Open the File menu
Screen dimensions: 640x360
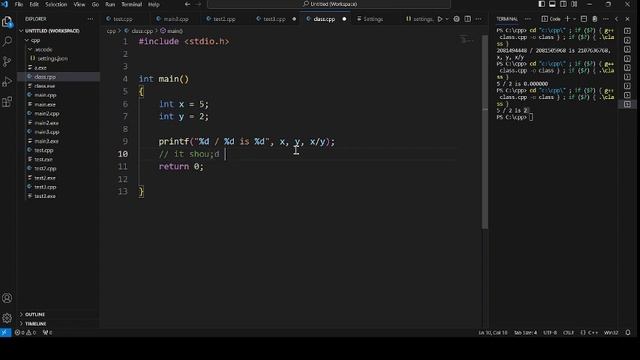point(19,4)
